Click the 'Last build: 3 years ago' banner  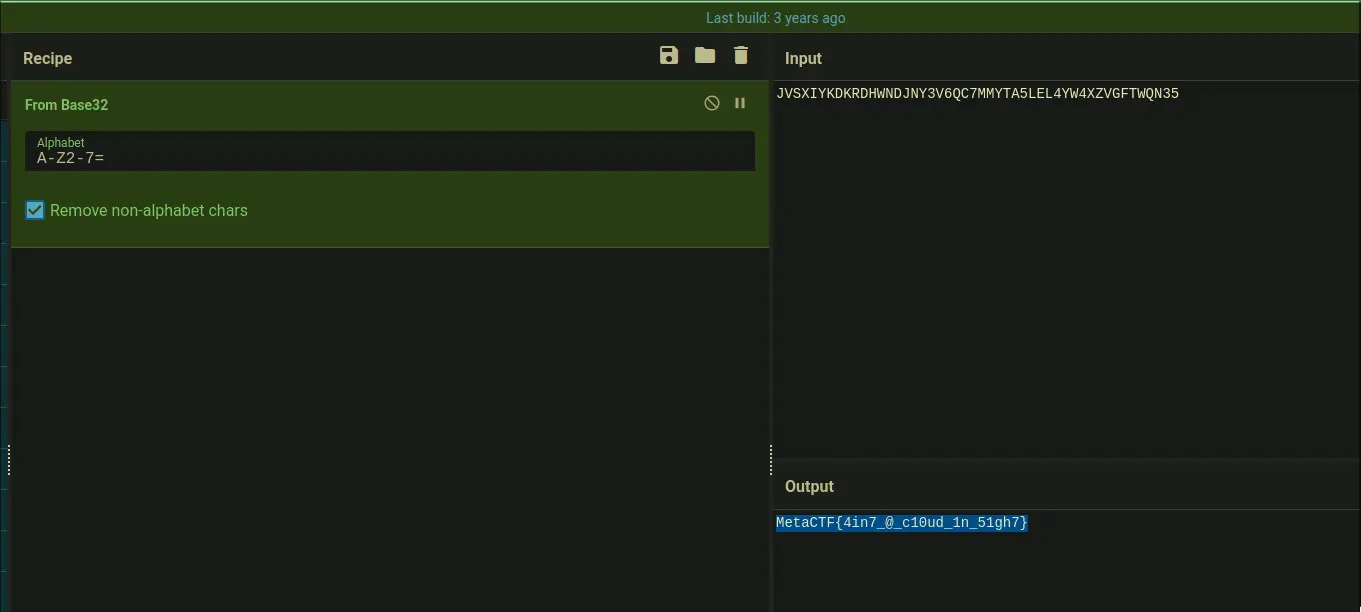click(775, 18)
